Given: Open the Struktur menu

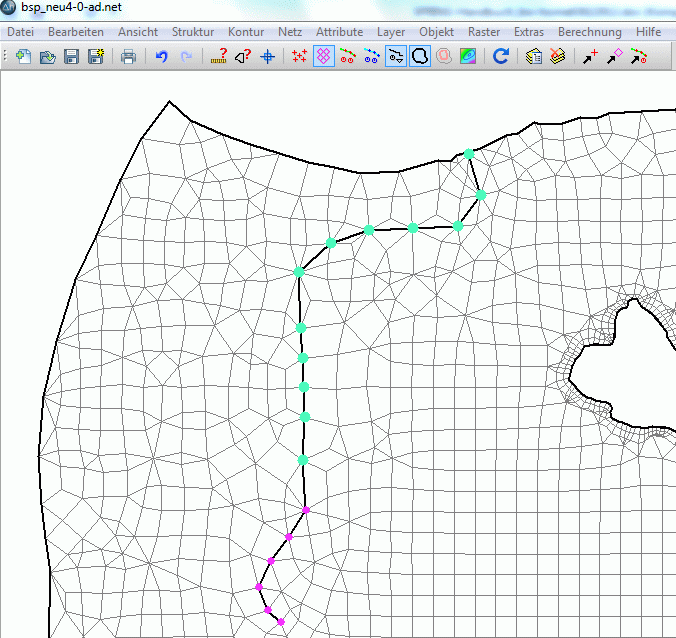Looking at the screenshot, I should pos(193,32).
